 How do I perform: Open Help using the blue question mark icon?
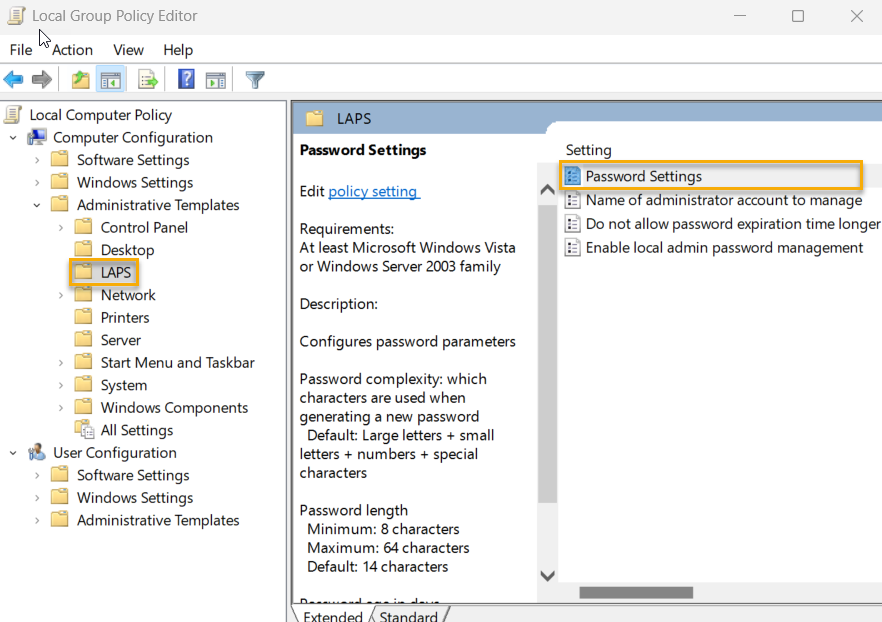click(x=185, y=79)
